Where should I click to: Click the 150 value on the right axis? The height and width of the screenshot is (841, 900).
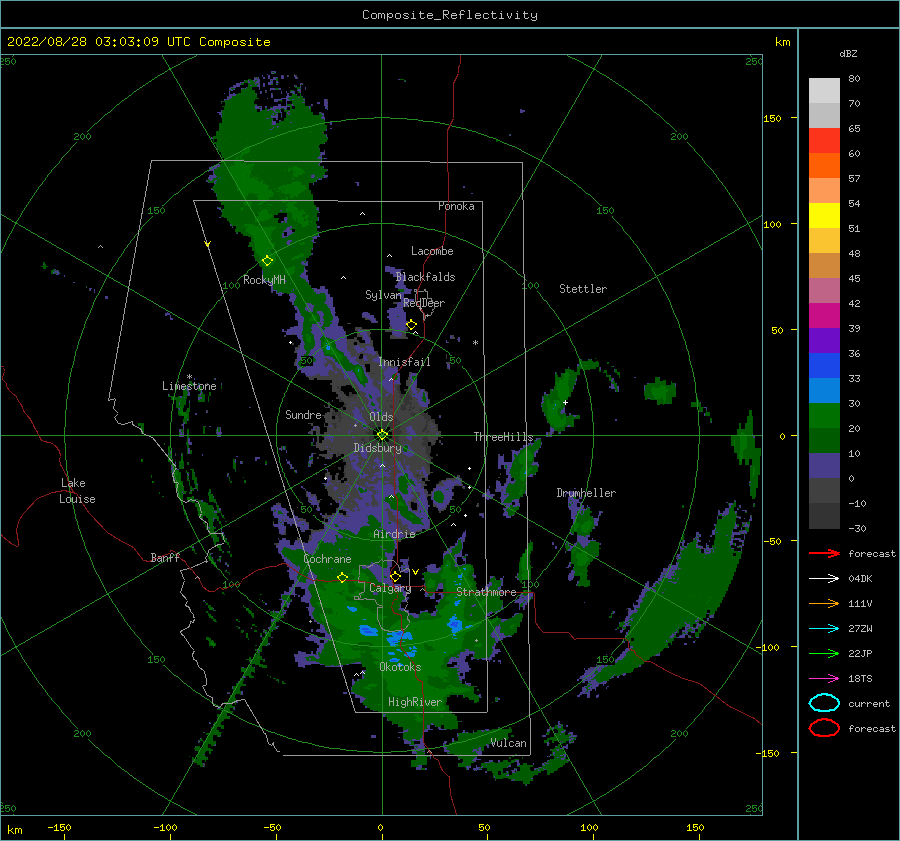(x=773, y=118)
